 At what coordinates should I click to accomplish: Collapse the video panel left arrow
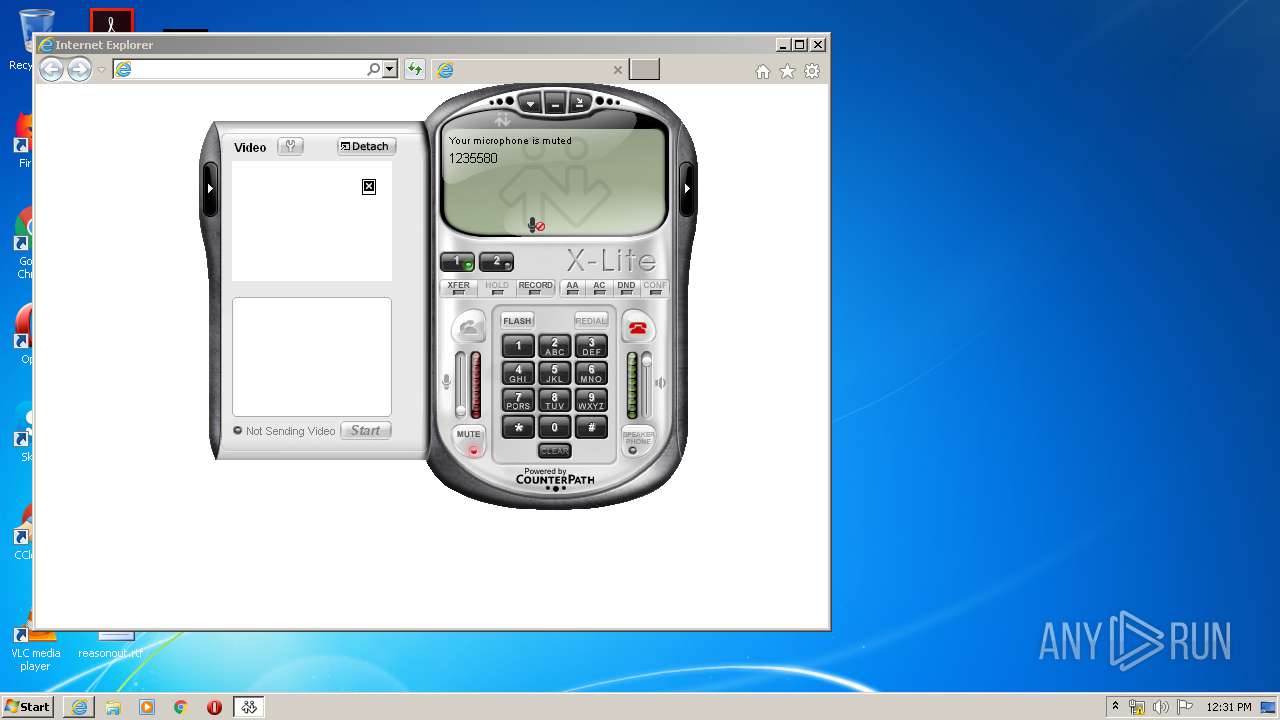tap(209, 188)
